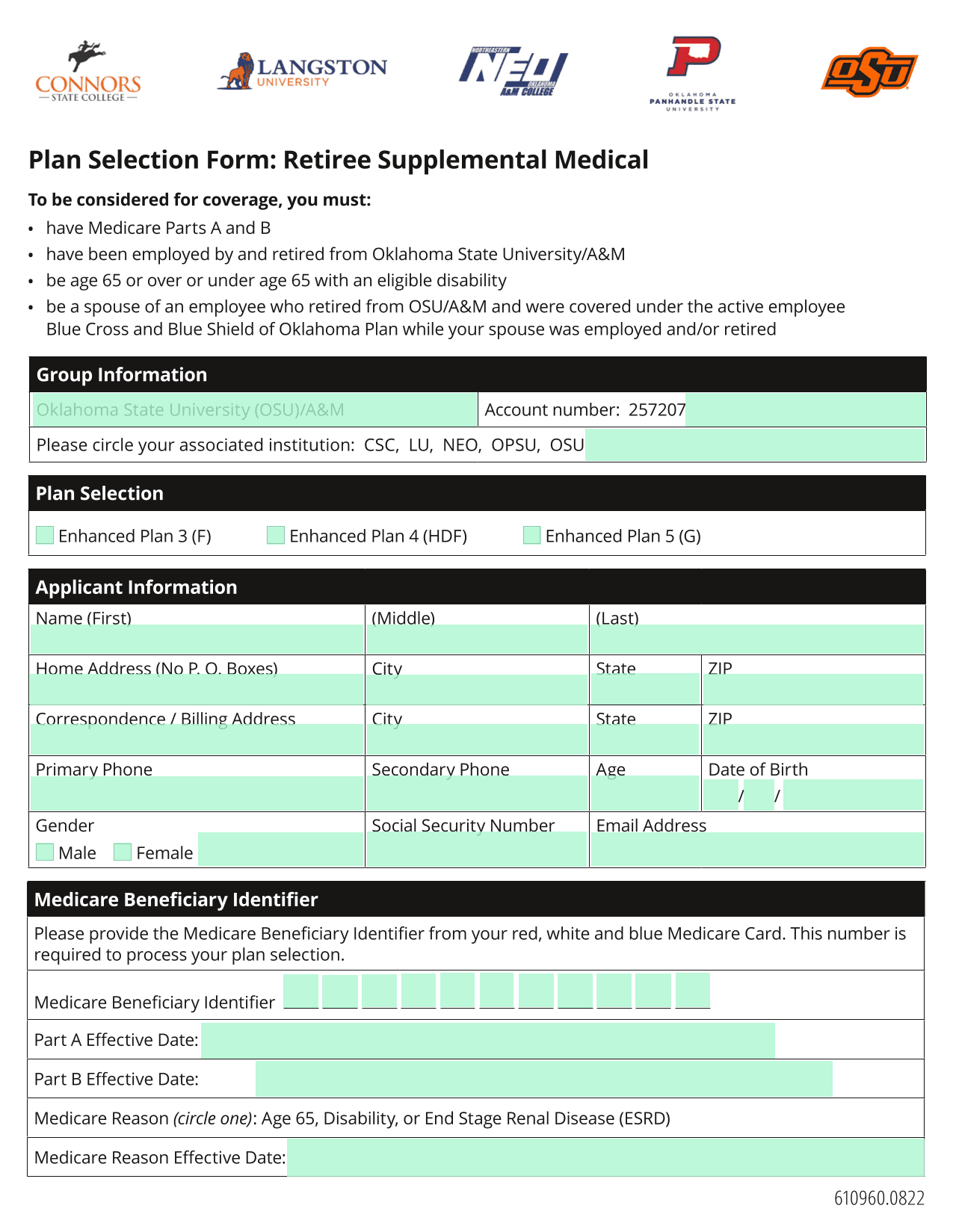Screen dimensions: 953x1232
Task: Click the Medicare Reason Effective Date field
Action: click(605, 1157)
